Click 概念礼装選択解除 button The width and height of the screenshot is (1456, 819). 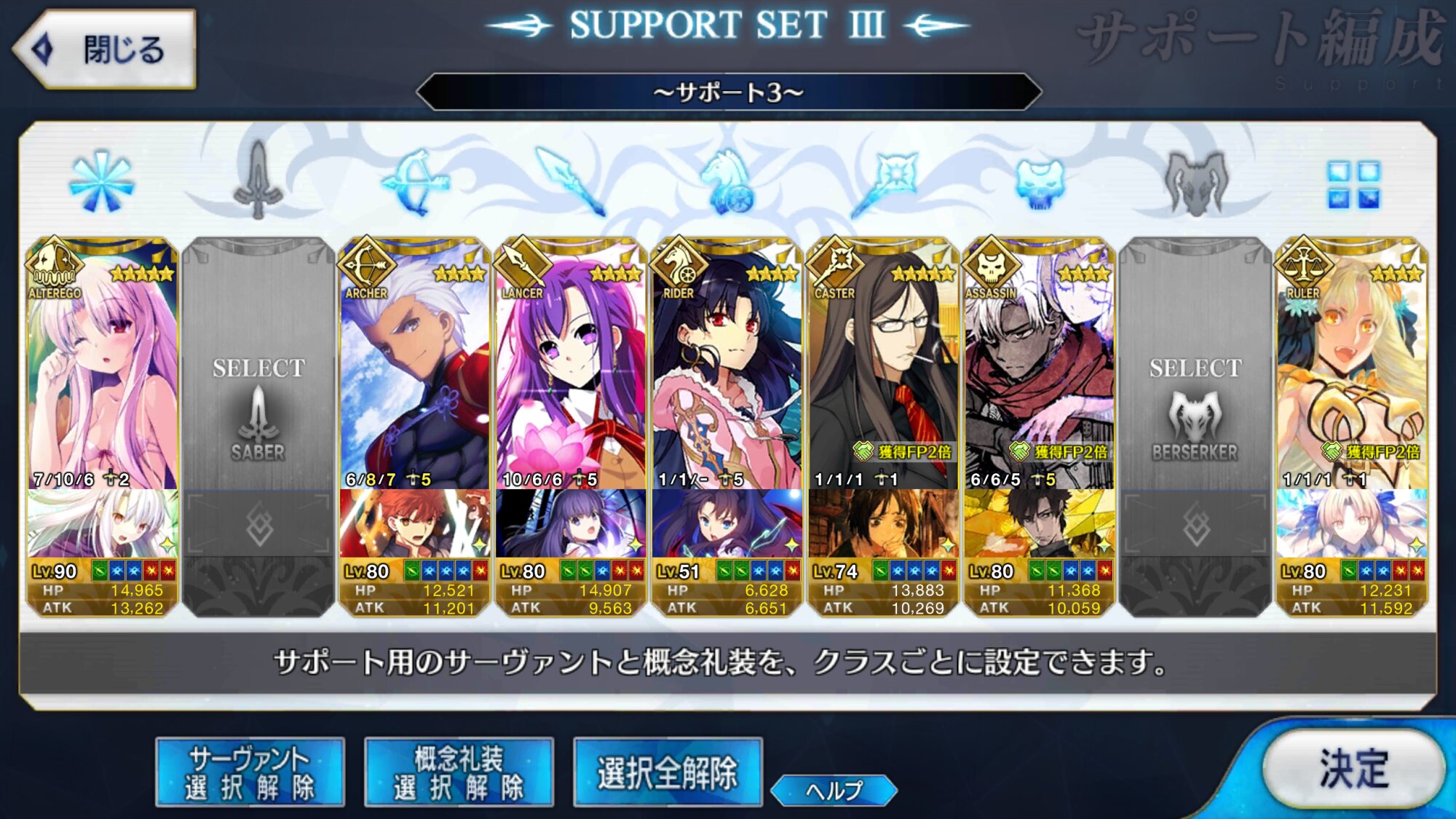(459, 772)
